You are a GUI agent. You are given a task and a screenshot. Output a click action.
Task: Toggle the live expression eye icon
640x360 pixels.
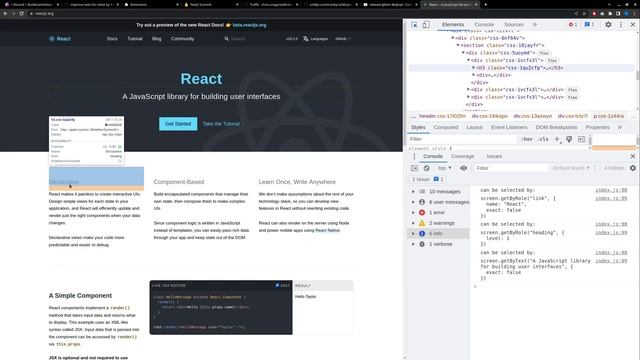pos(463,168)
